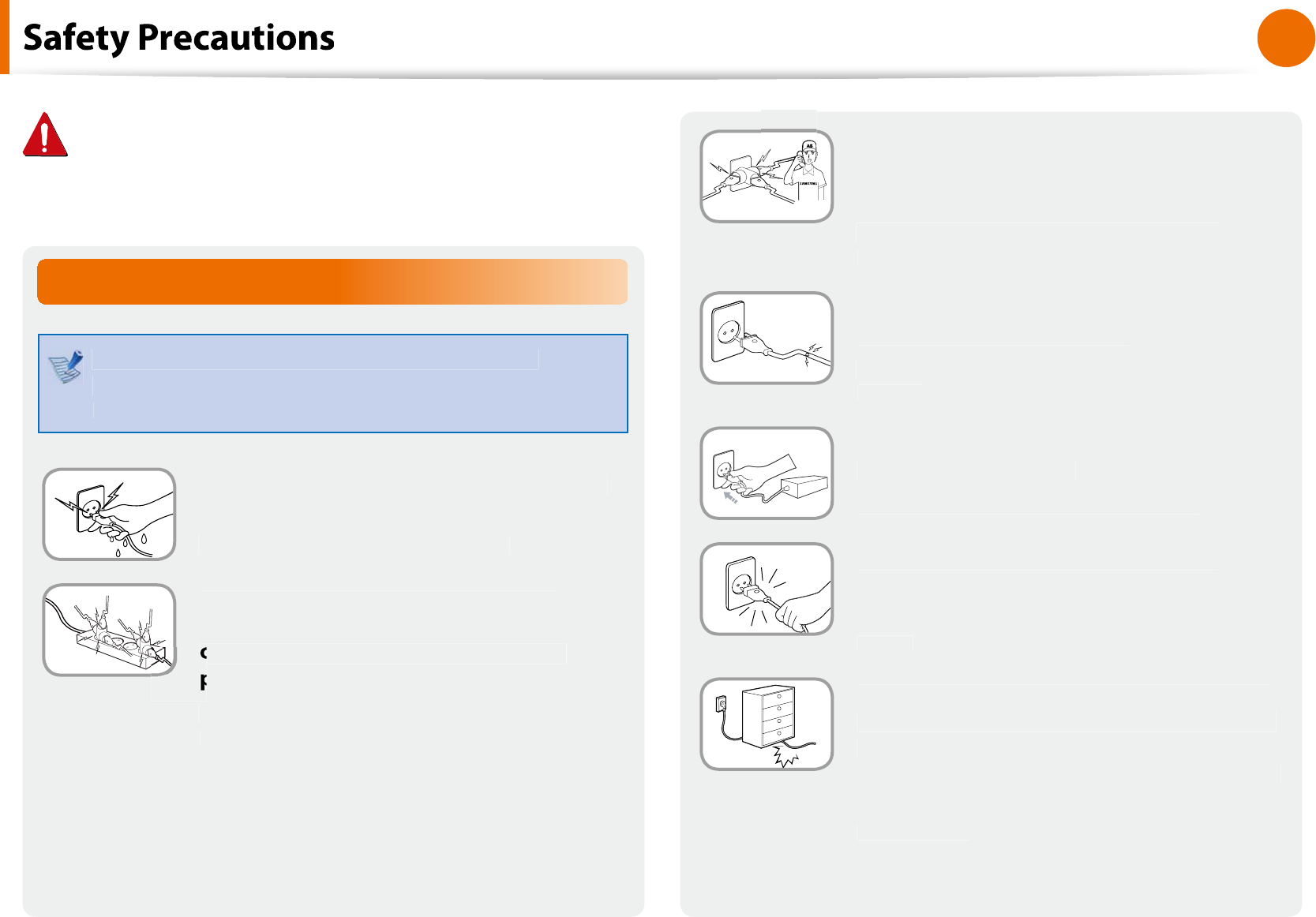Screen dimensions: 1316x917
Task: Click the technician holding a phone
Action: pyautogui.click(x=810, y=169)
